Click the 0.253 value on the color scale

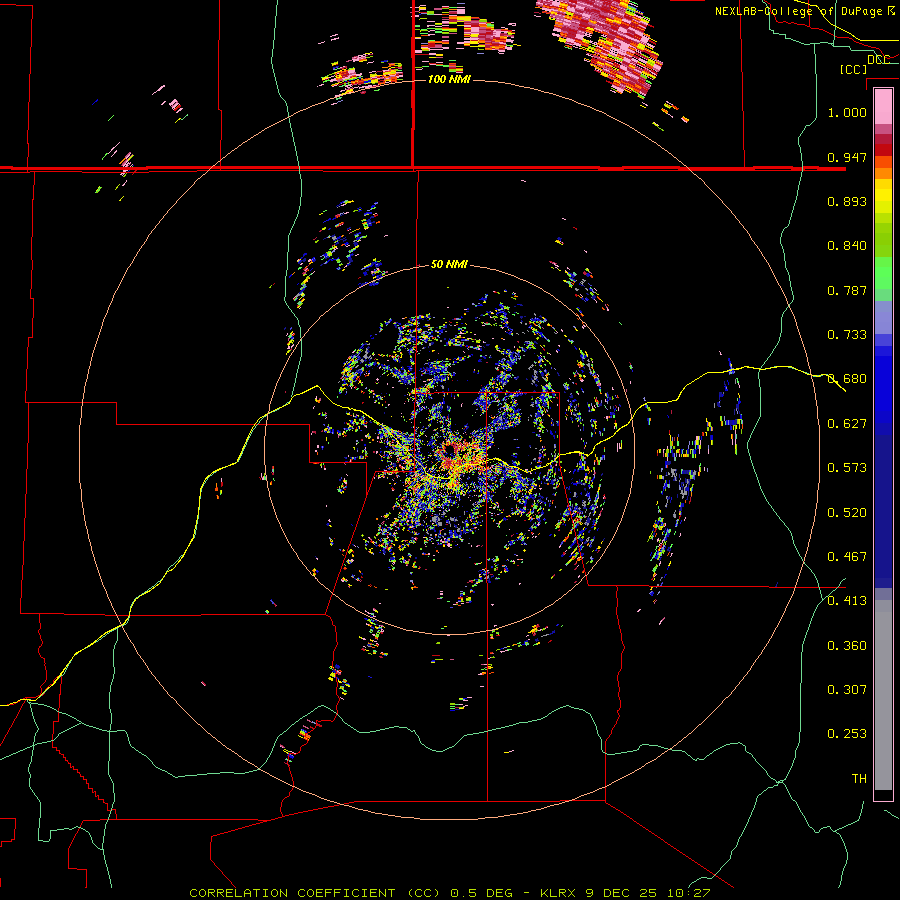[x=847, y=734]
